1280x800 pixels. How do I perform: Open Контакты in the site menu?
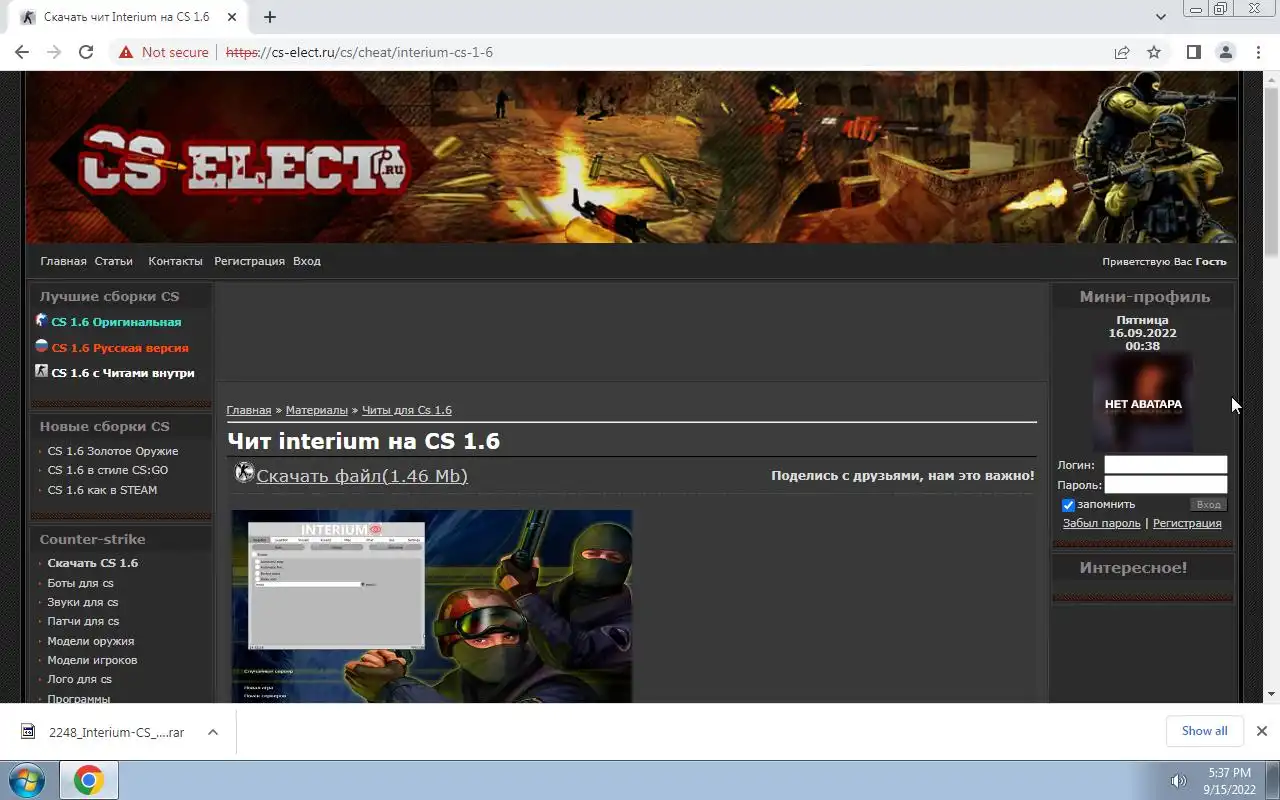(x=175, y=261)
